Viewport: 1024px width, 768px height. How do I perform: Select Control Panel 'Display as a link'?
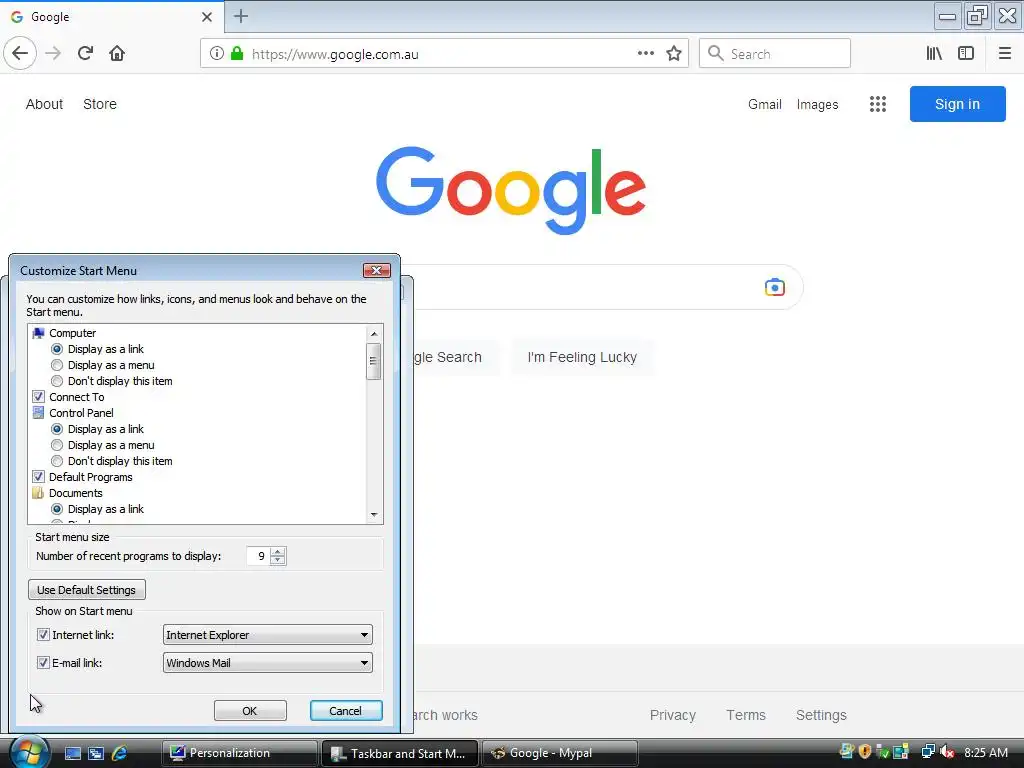point(57,429)
